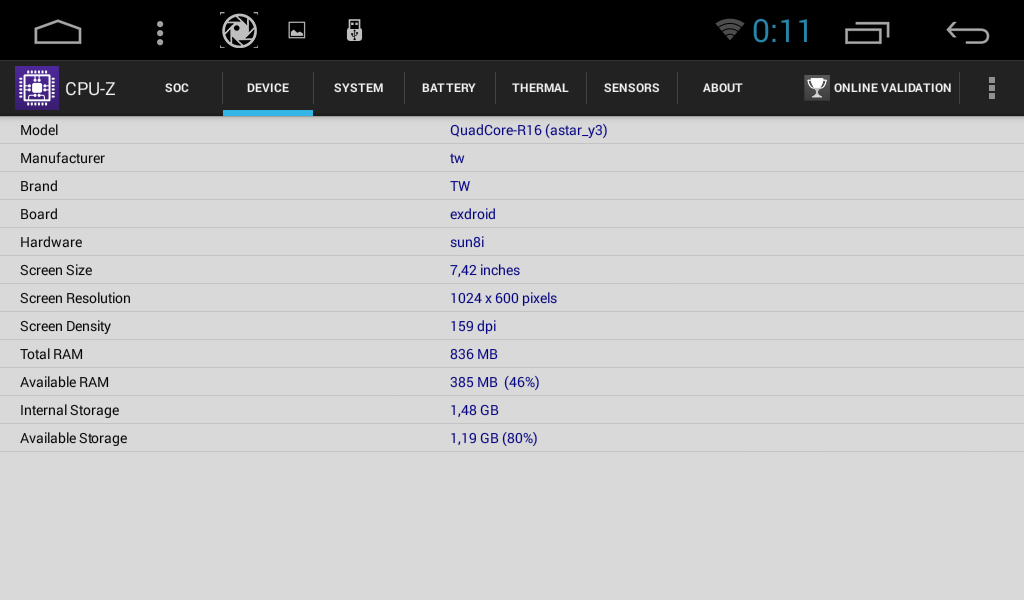Select the Model label row

(x=39, y=130)
